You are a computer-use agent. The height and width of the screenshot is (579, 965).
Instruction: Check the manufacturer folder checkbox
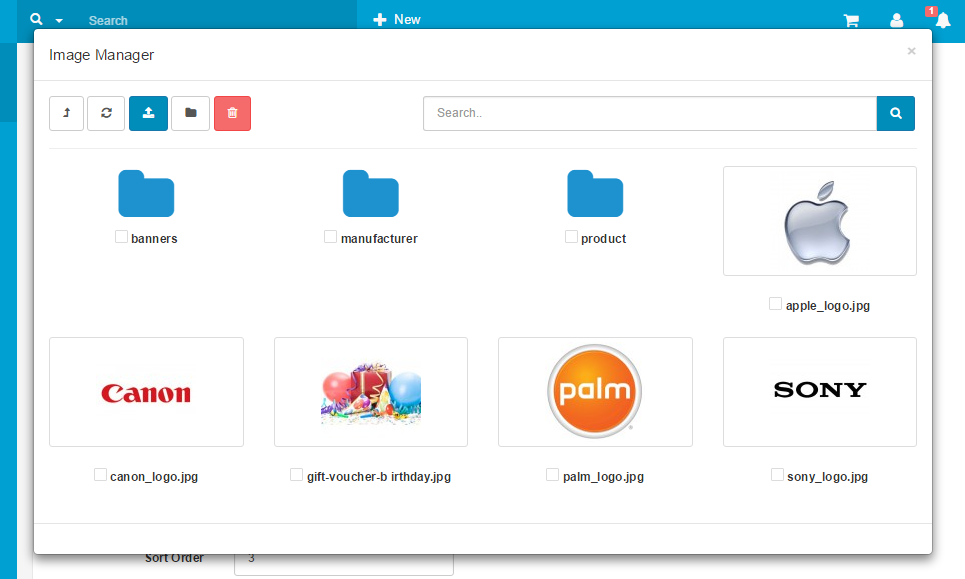point(330,237)
